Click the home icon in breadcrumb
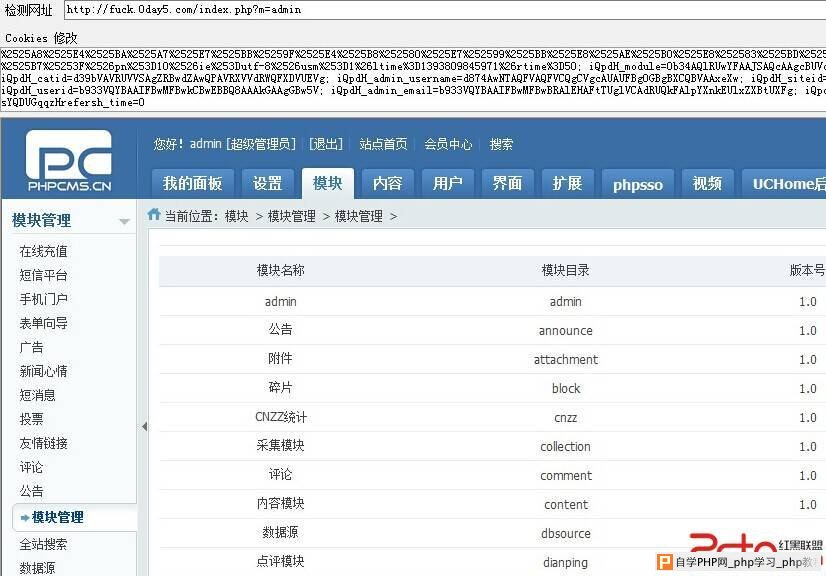 coord(154,214)
